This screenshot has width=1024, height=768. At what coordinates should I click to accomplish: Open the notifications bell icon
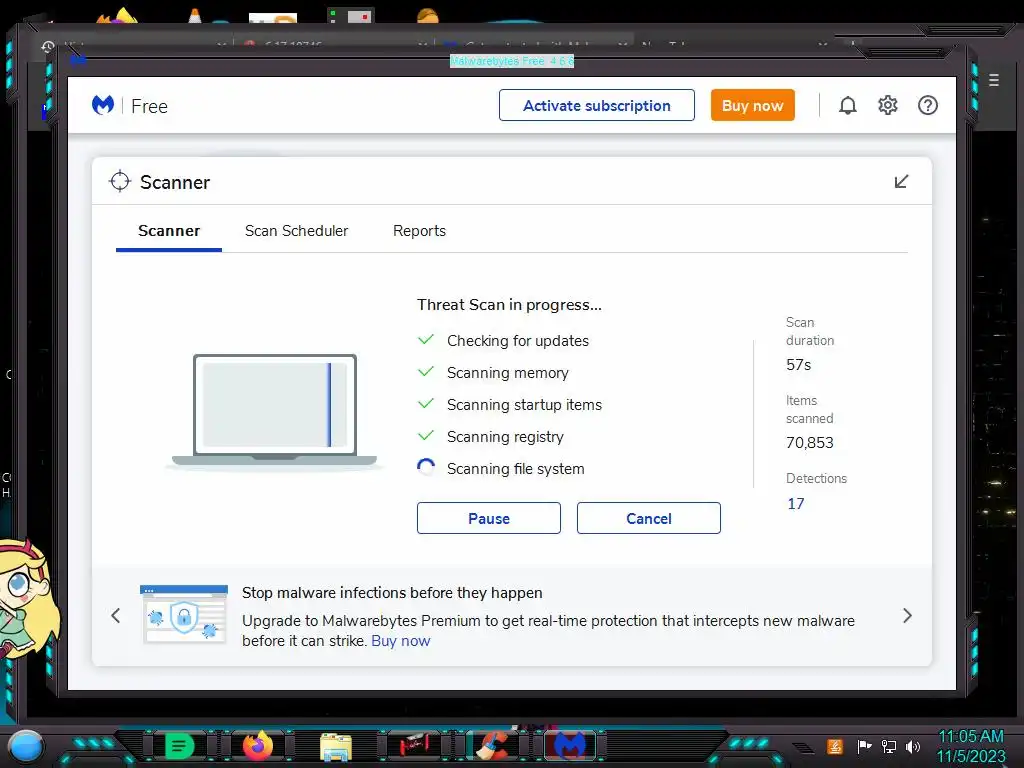click(x=847, y=105)
